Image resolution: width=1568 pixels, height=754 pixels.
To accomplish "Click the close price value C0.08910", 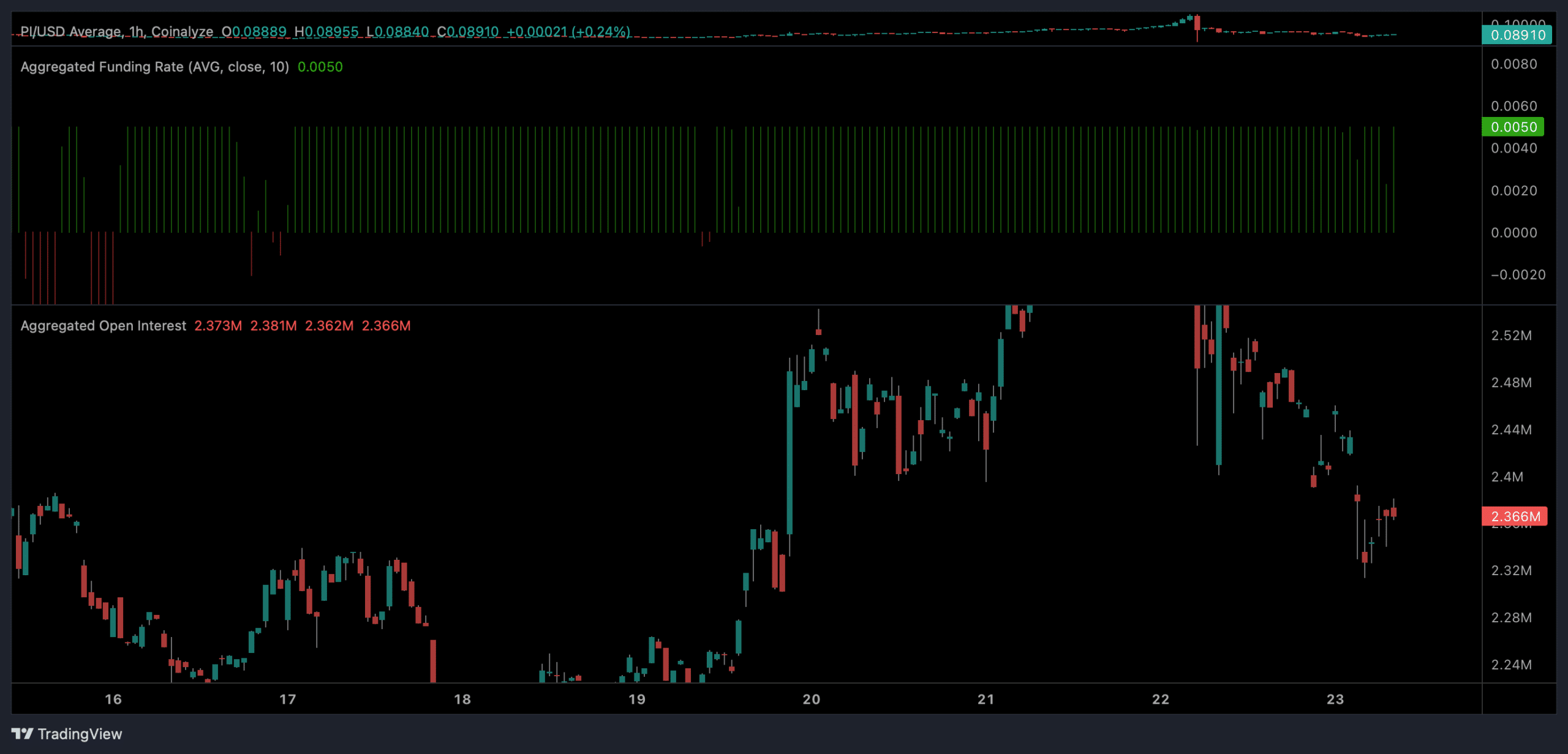I will pyautogui.click(x=468, y=31).
